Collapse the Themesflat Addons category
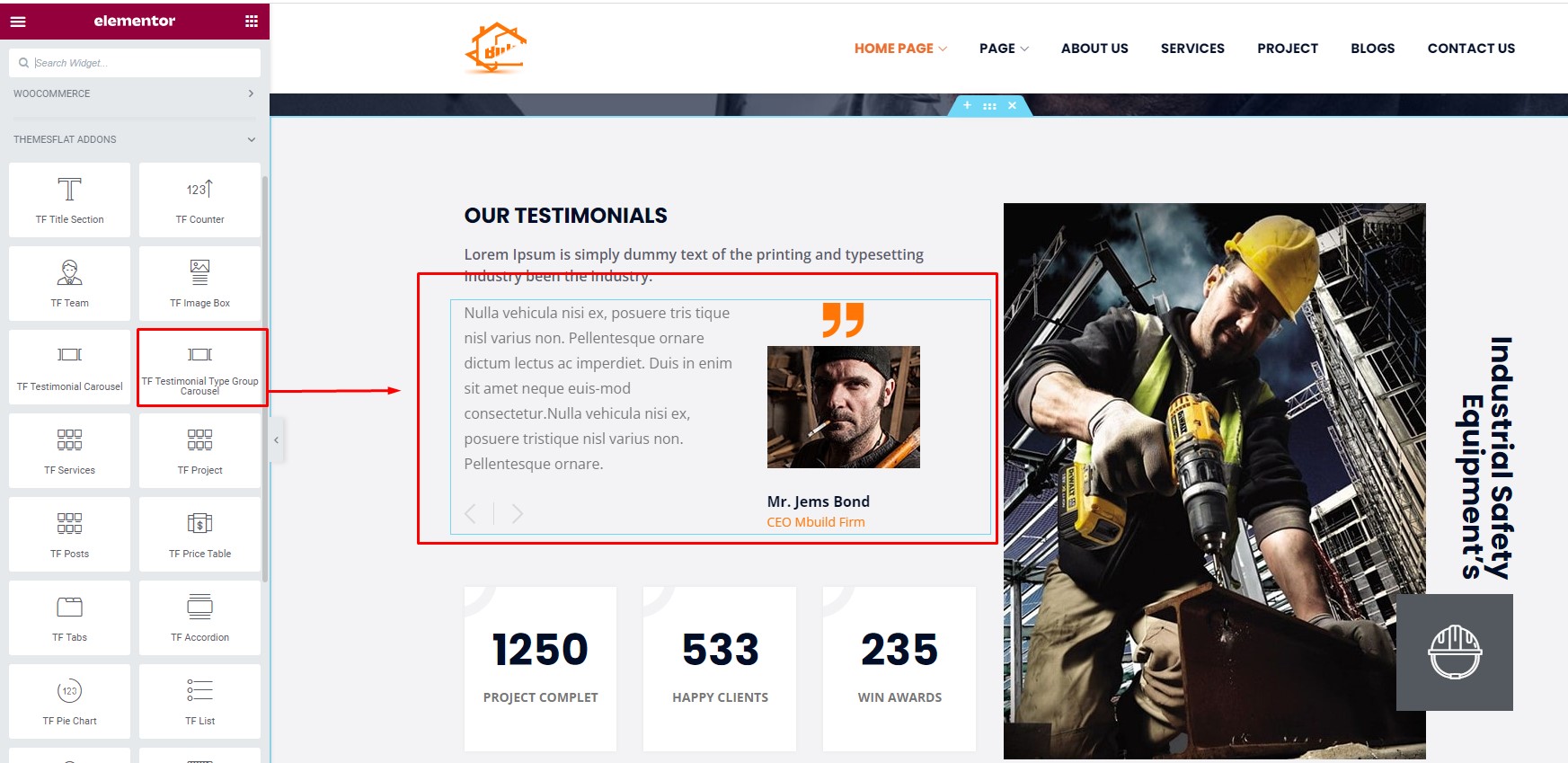 coord(135,139)
